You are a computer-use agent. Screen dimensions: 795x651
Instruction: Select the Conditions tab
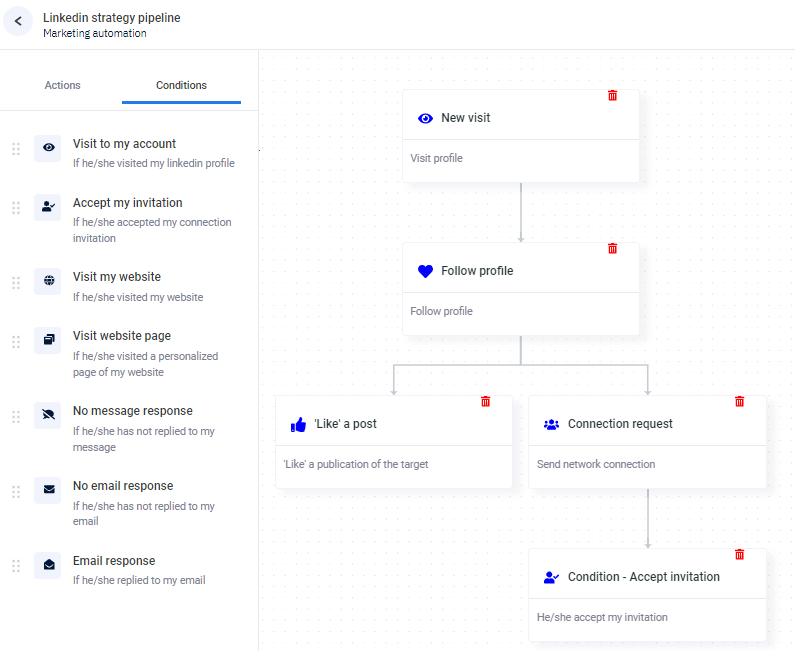(181, 86)
